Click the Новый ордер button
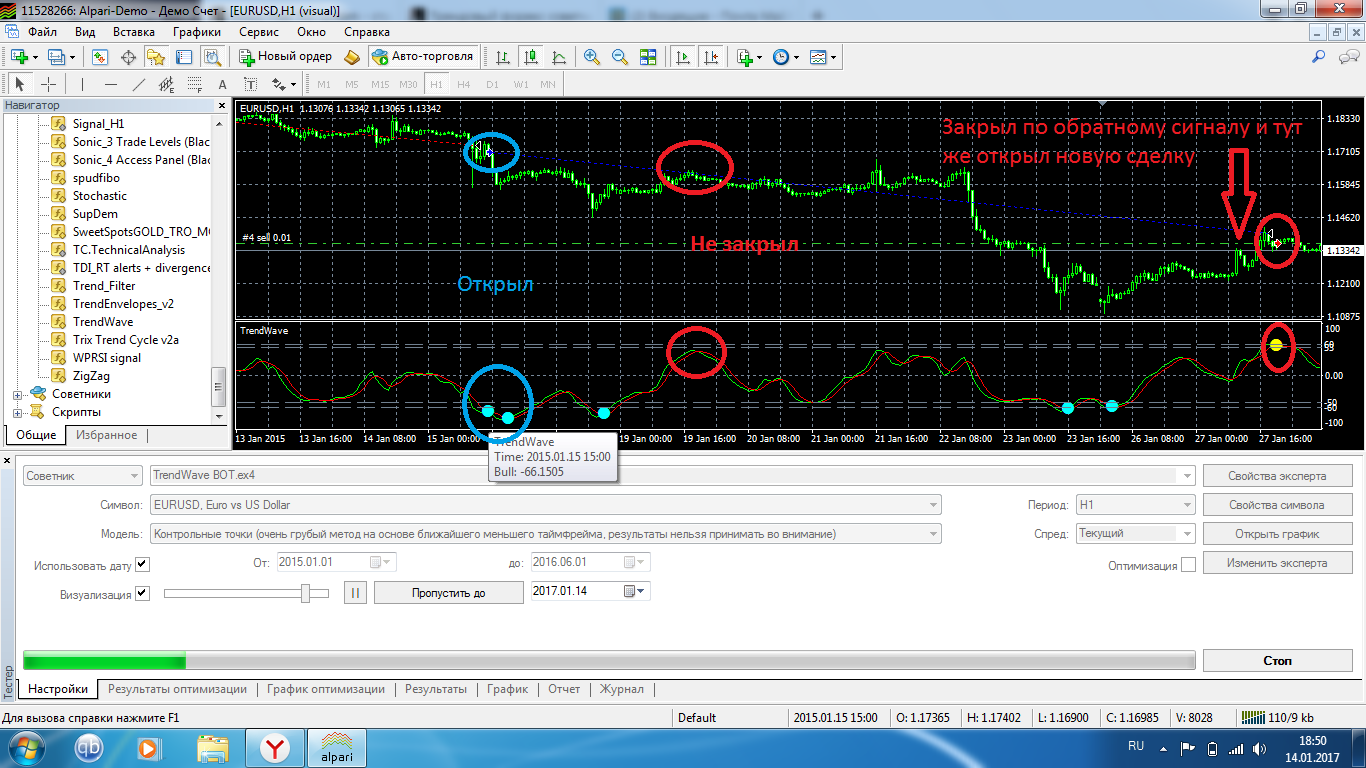Viewport: 1366px width, 768px height. tap(284, 57)
